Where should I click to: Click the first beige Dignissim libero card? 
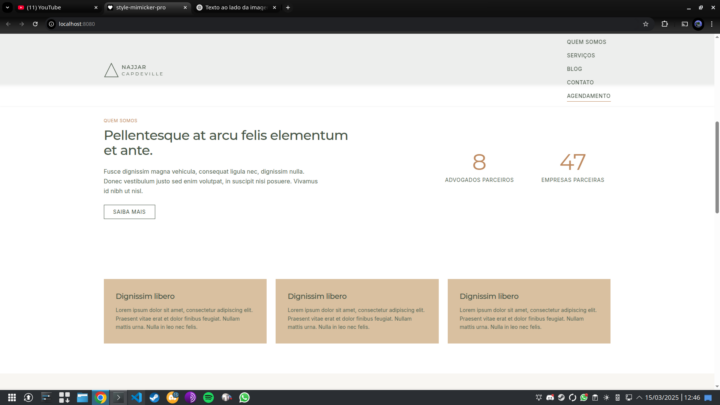(x=185, y=311)
